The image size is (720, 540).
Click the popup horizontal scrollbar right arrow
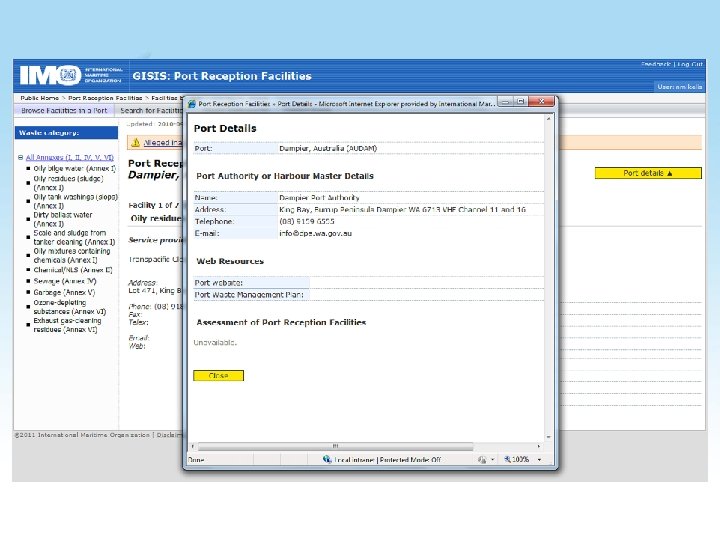tap(539, 446)
